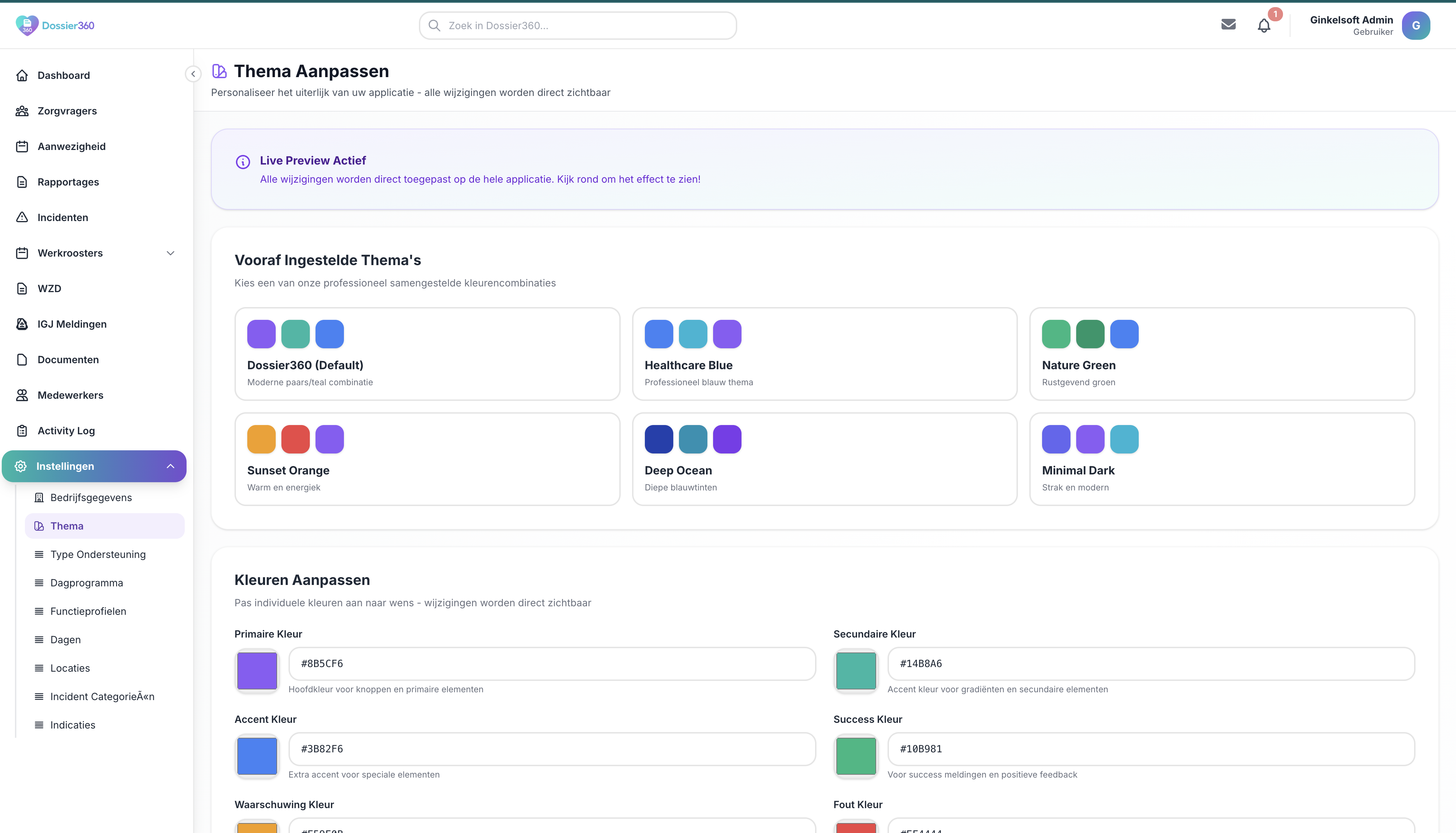Open the Type Ondersteuning settings item

click(98, 554)
